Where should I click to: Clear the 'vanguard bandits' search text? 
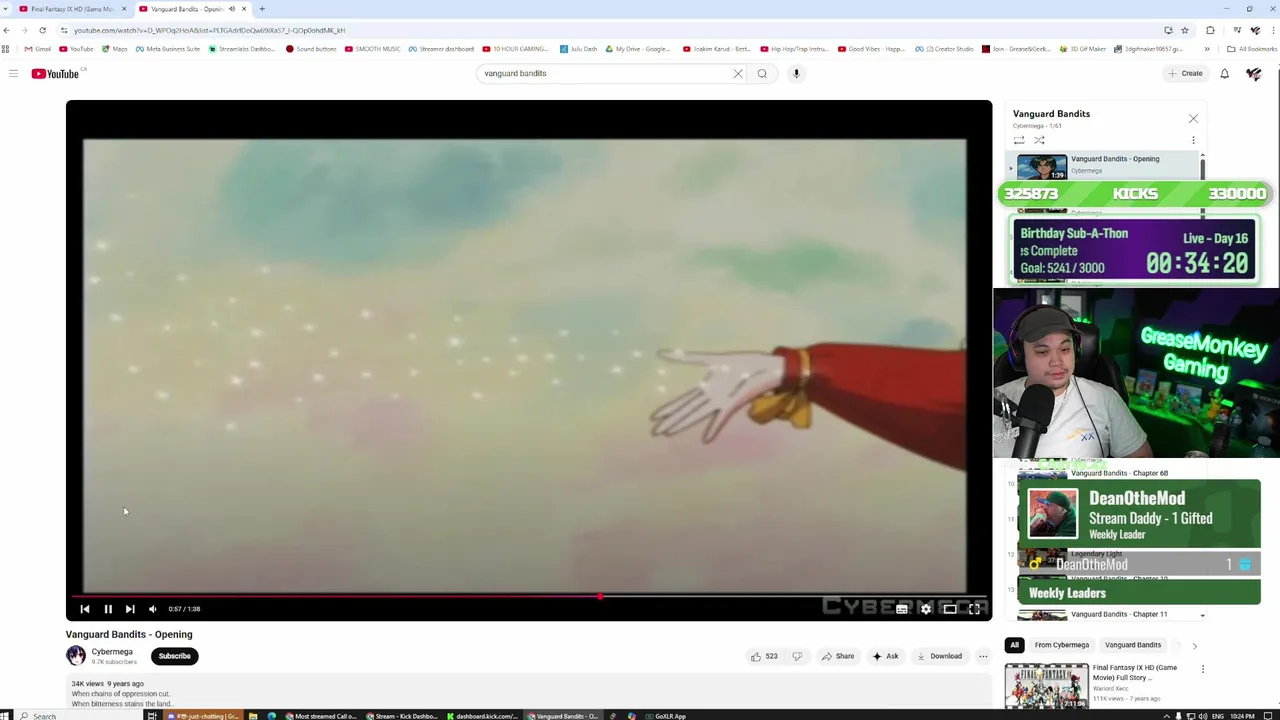pyautogui.click(x=738, y=73)
